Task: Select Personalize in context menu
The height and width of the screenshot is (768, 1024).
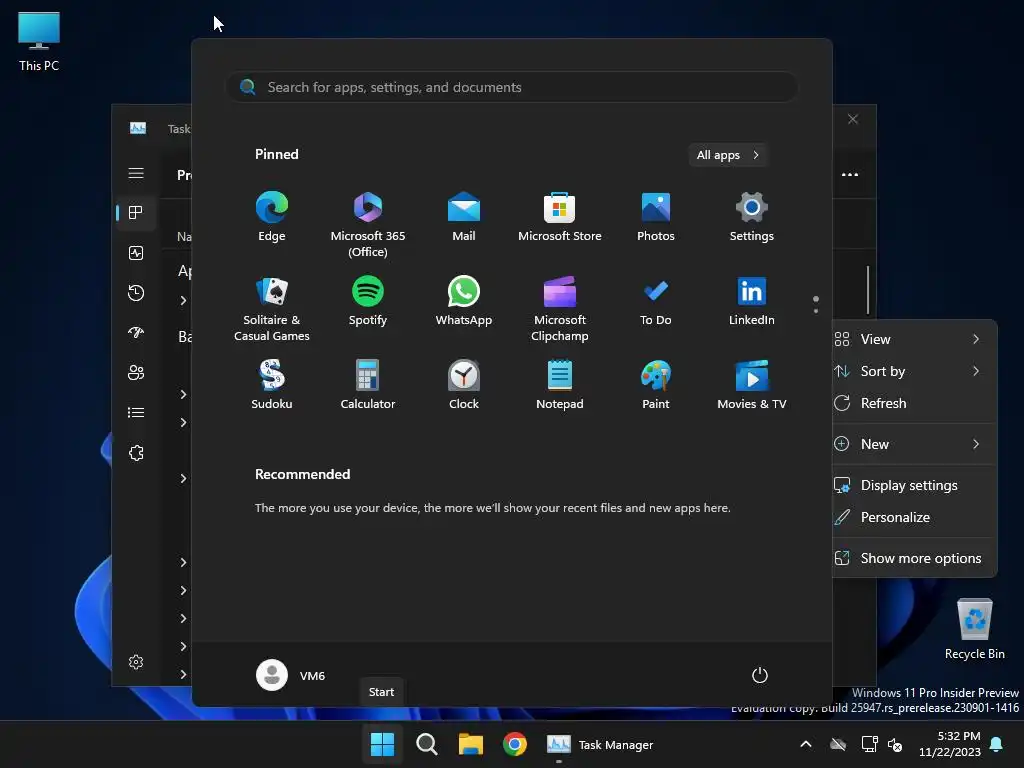Action: click(x=914, y=517)
